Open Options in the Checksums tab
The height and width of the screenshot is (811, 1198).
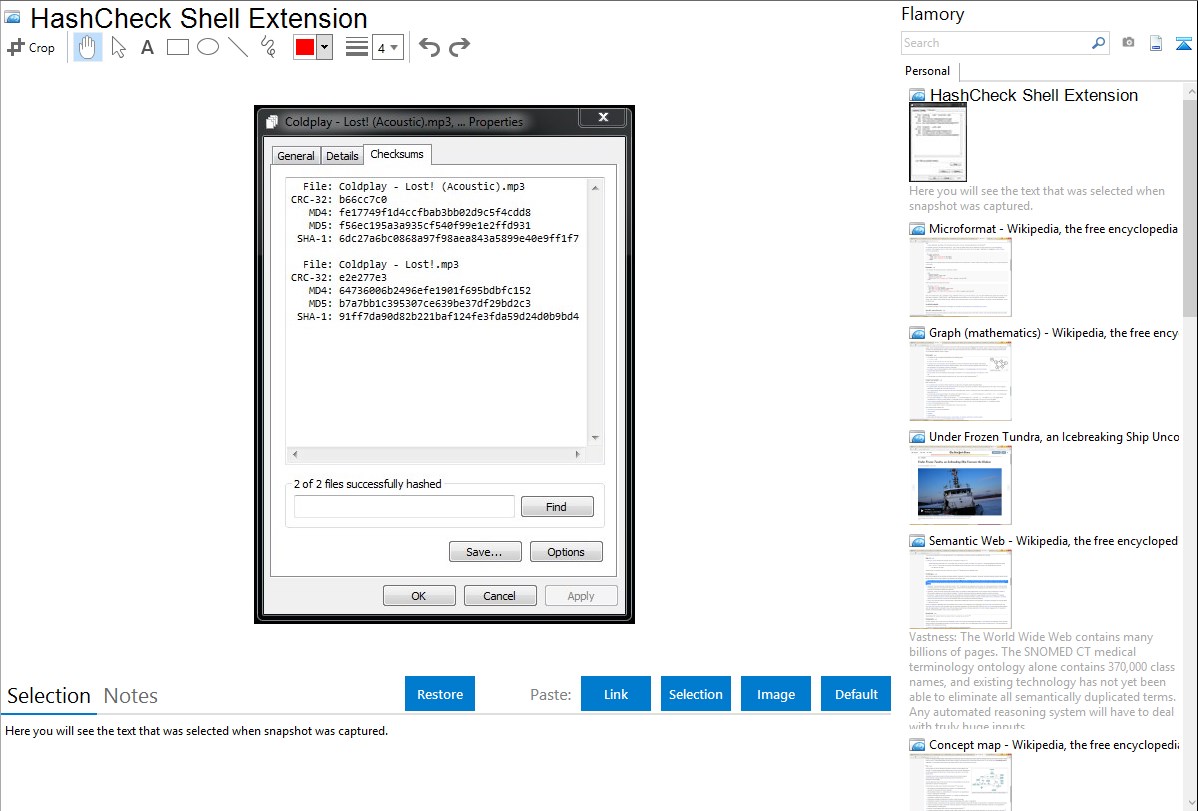tap(566, 552)
